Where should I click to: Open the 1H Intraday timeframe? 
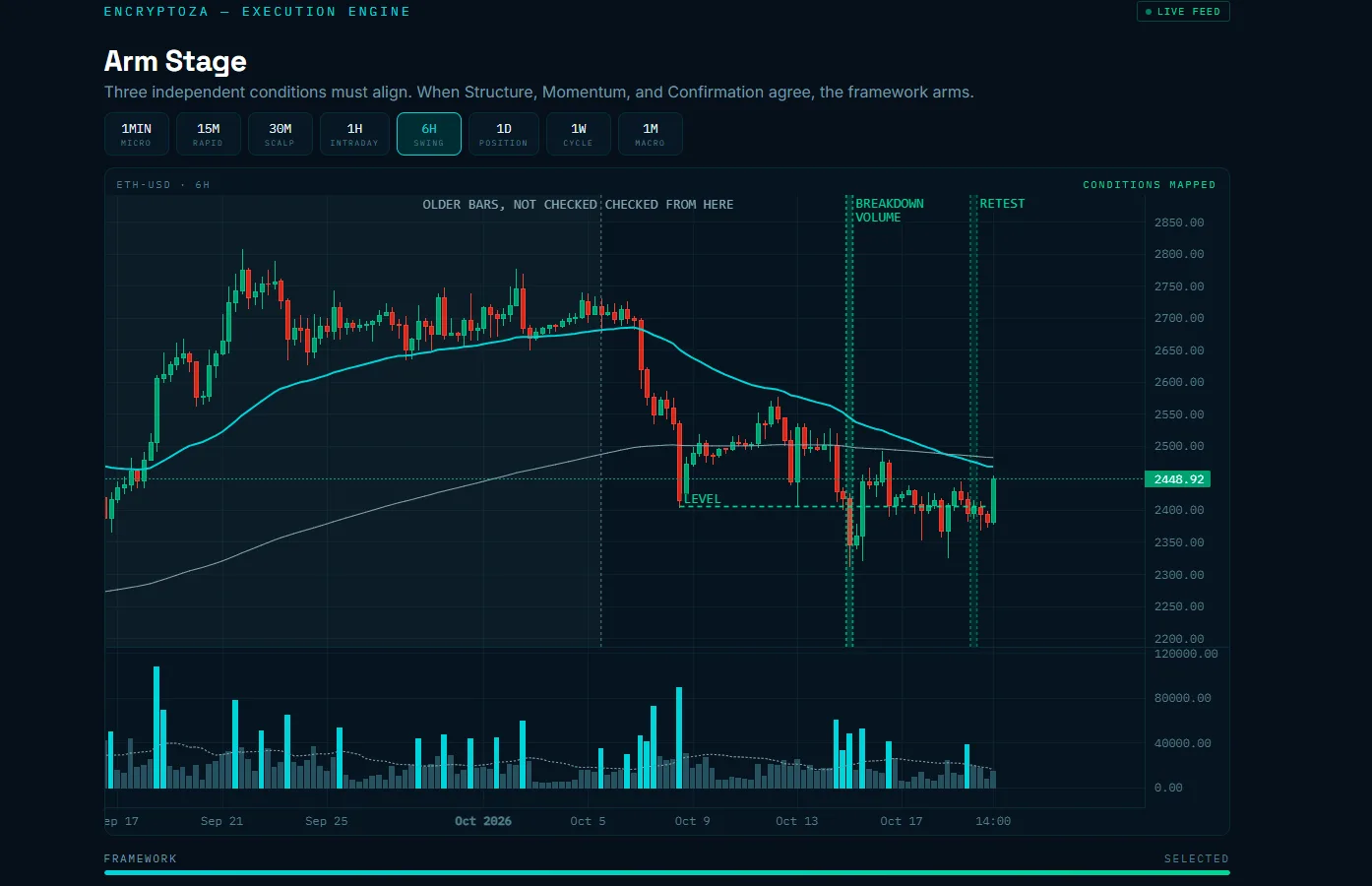coord(354,134)
